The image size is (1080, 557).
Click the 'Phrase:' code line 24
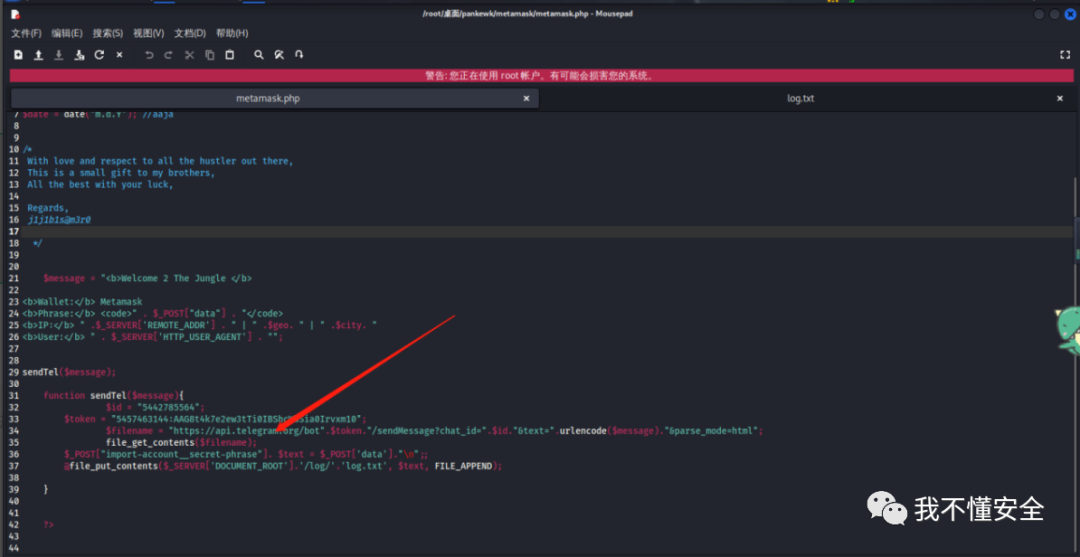coord(152,313)
